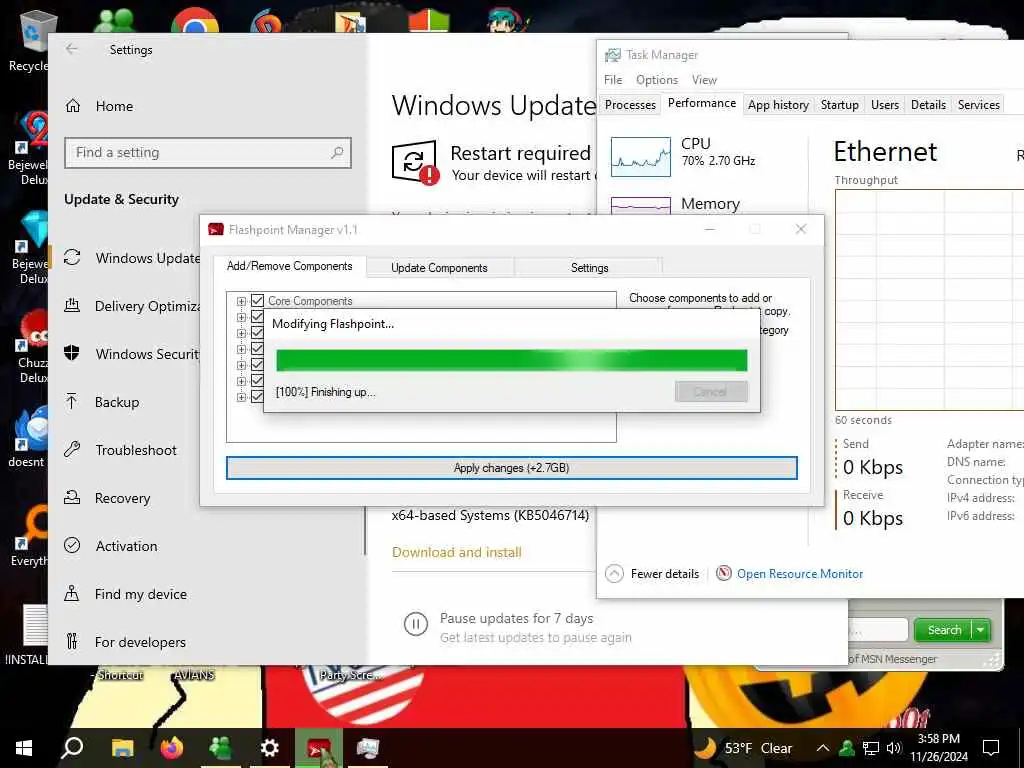Open File Explorer from taskbar
The height and width of the screenshot is (768, 1024).
pos(122,748)
